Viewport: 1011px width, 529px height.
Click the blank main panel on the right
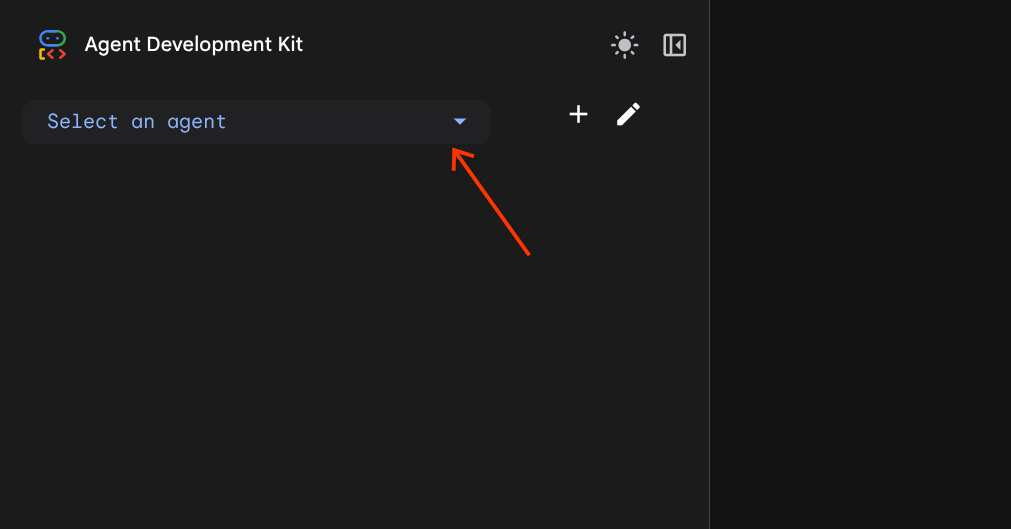(860, 264)
